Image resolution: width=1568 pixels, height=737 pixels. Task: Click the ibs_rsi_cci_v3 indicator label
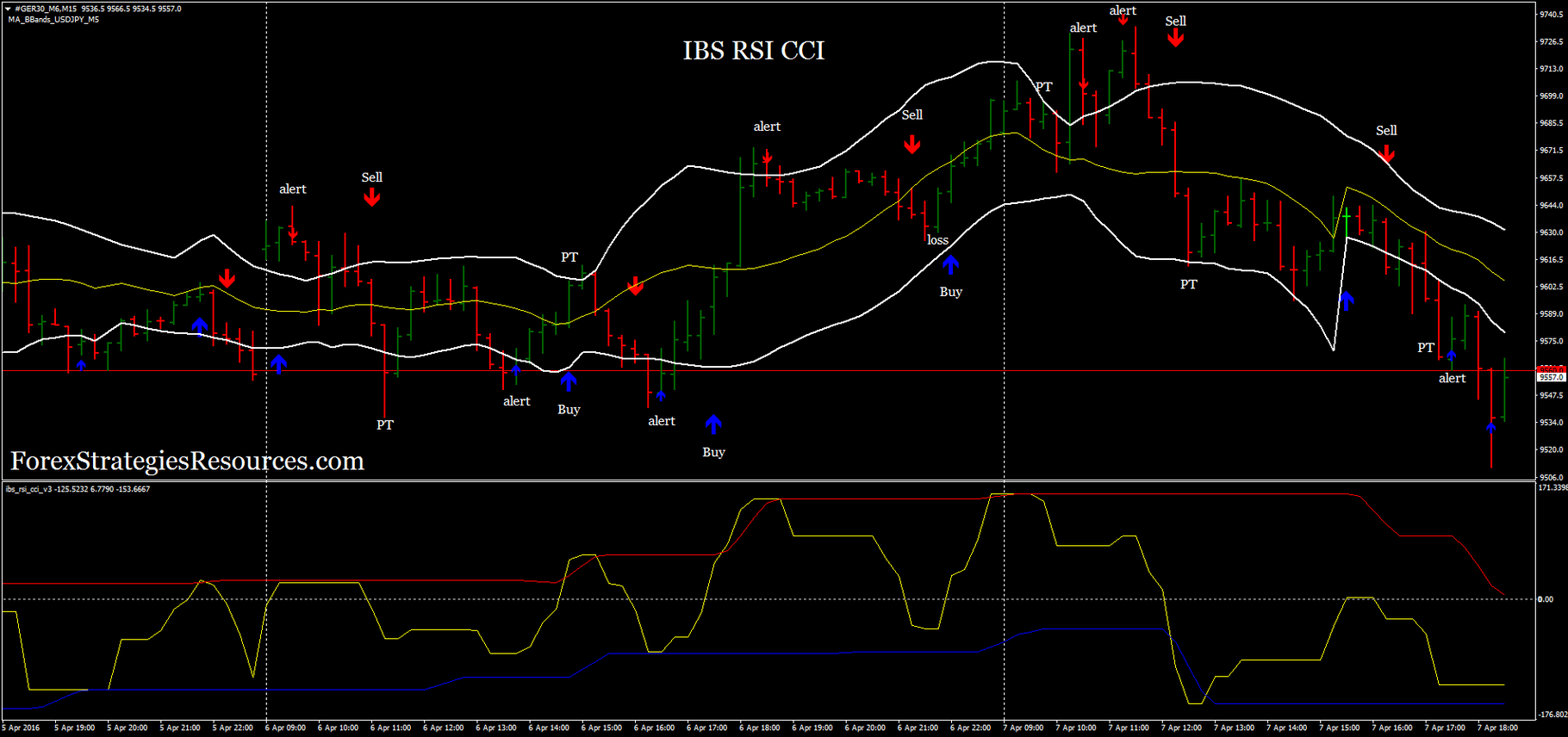28,489
